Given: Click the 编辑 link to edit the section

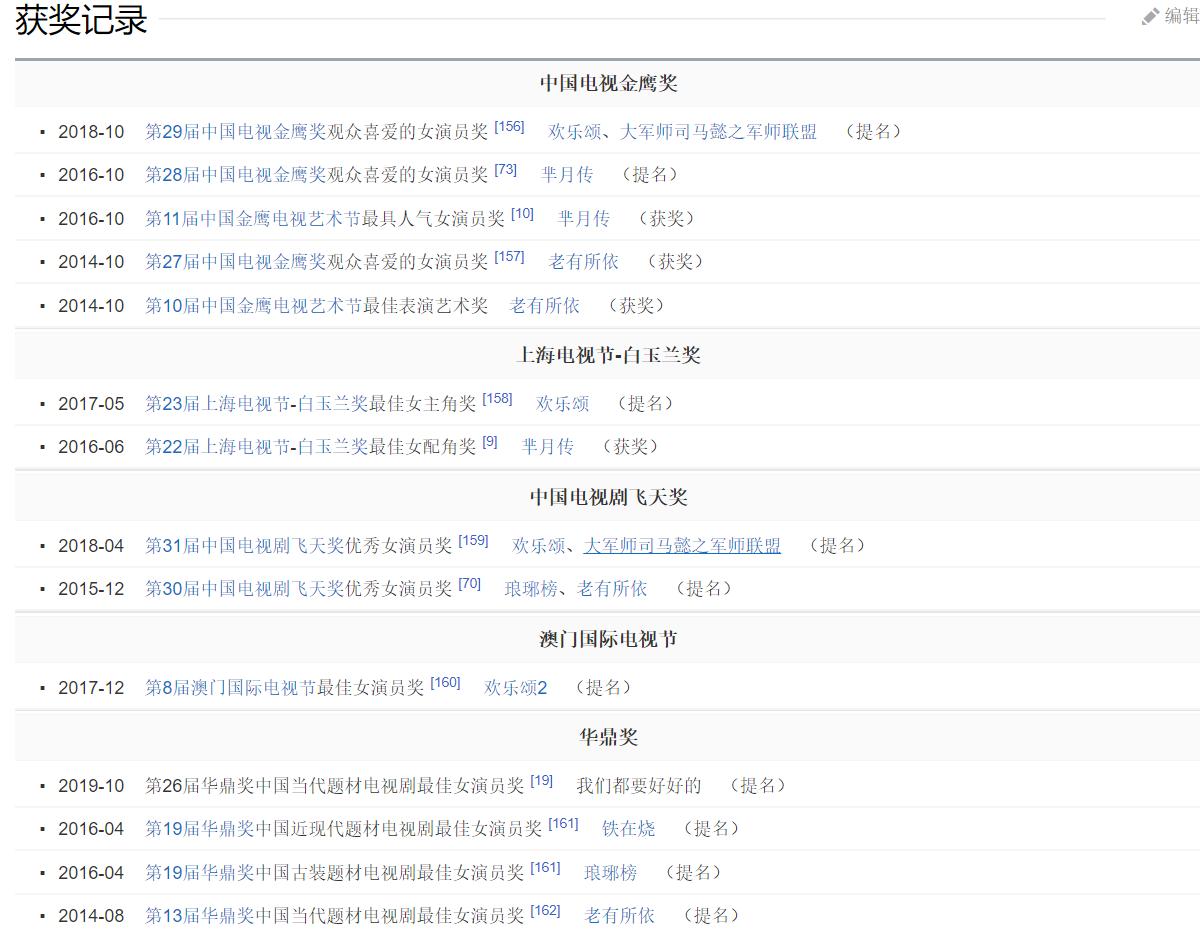Looking at the screenshot, I should pos(1175,16).
